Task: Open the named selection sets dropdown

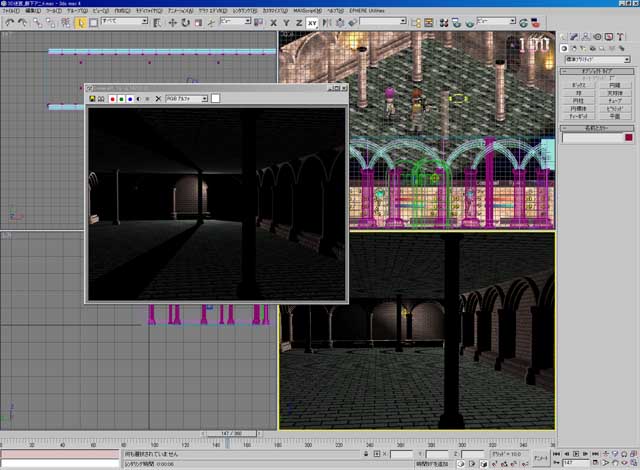Action: (x=383, y=21)
